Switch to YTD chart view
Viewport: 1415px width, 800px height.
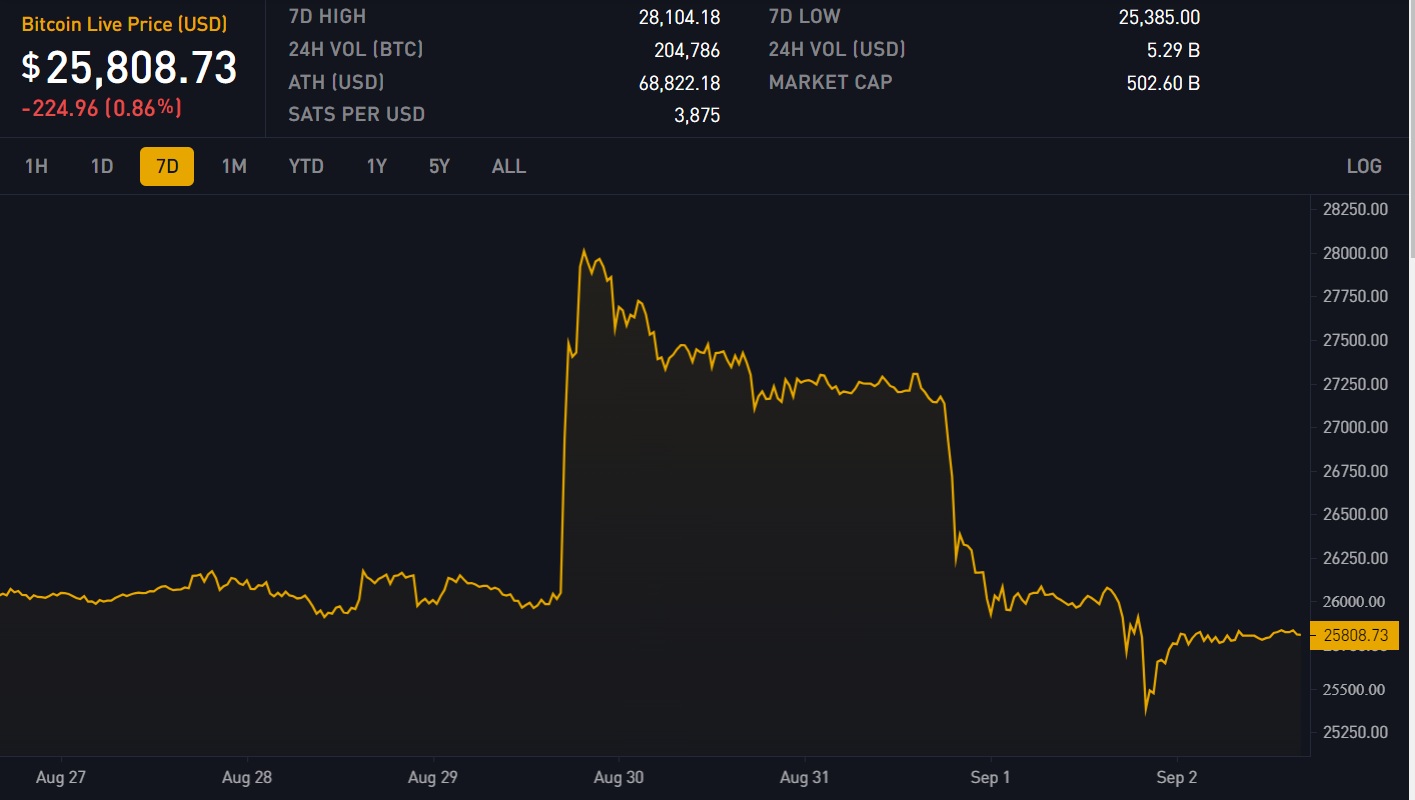306,166
